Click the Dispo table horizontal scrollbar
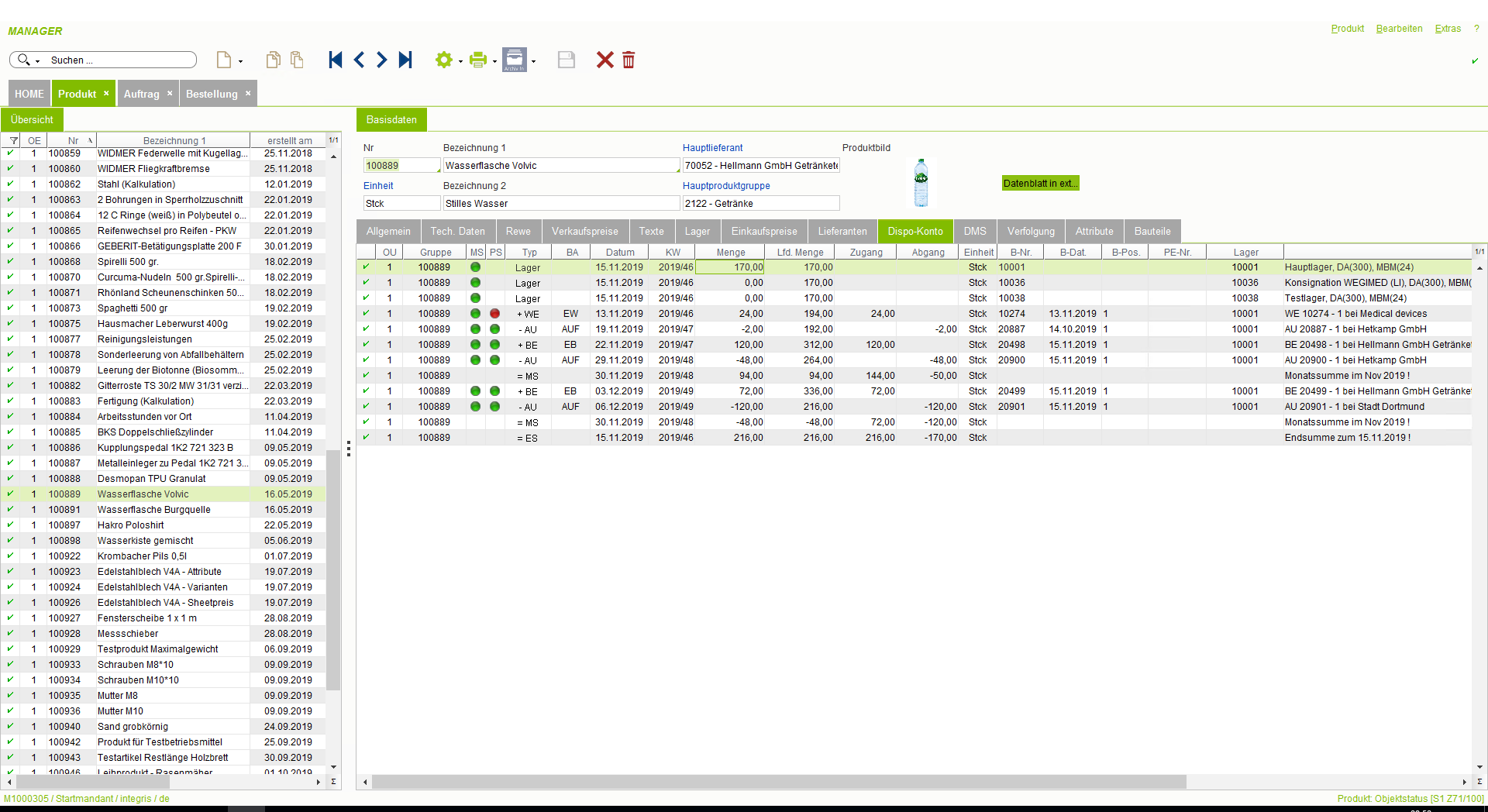This screenshot has height=812, width=1488. tap(779, 782)
